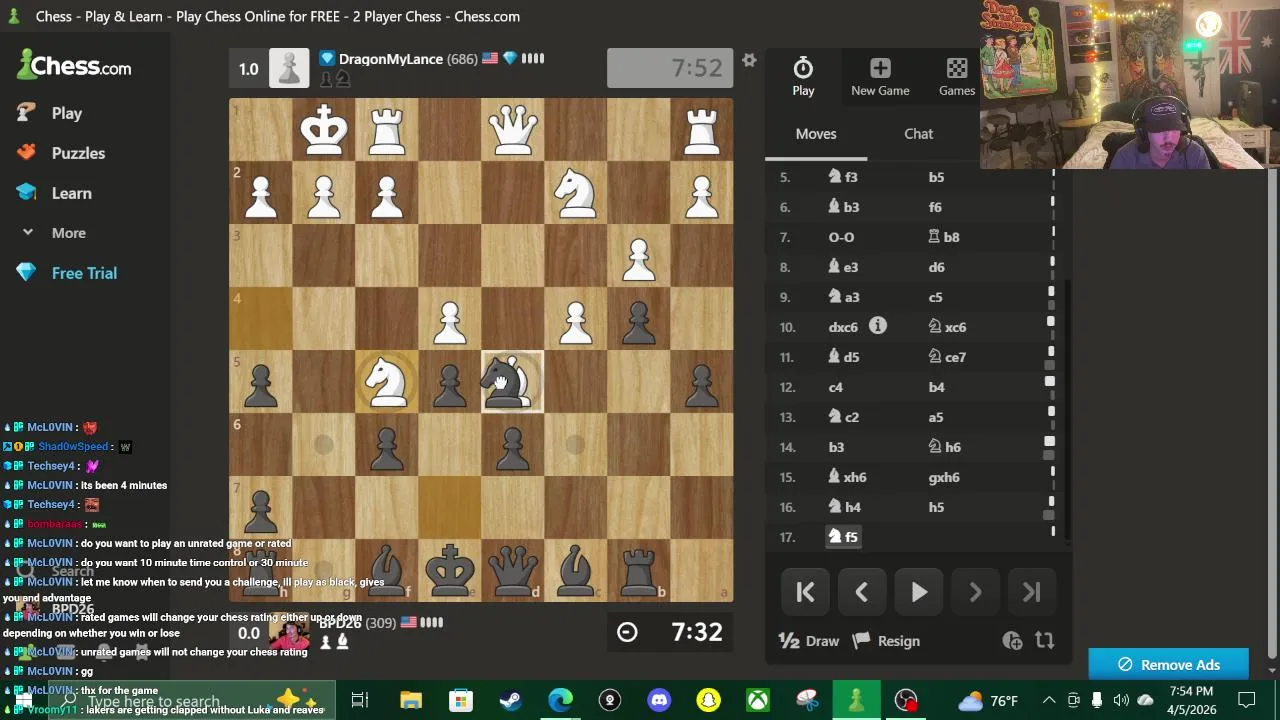Open Xbox app from the taskbar
The image size is (1280, 720).
point(758,700)
